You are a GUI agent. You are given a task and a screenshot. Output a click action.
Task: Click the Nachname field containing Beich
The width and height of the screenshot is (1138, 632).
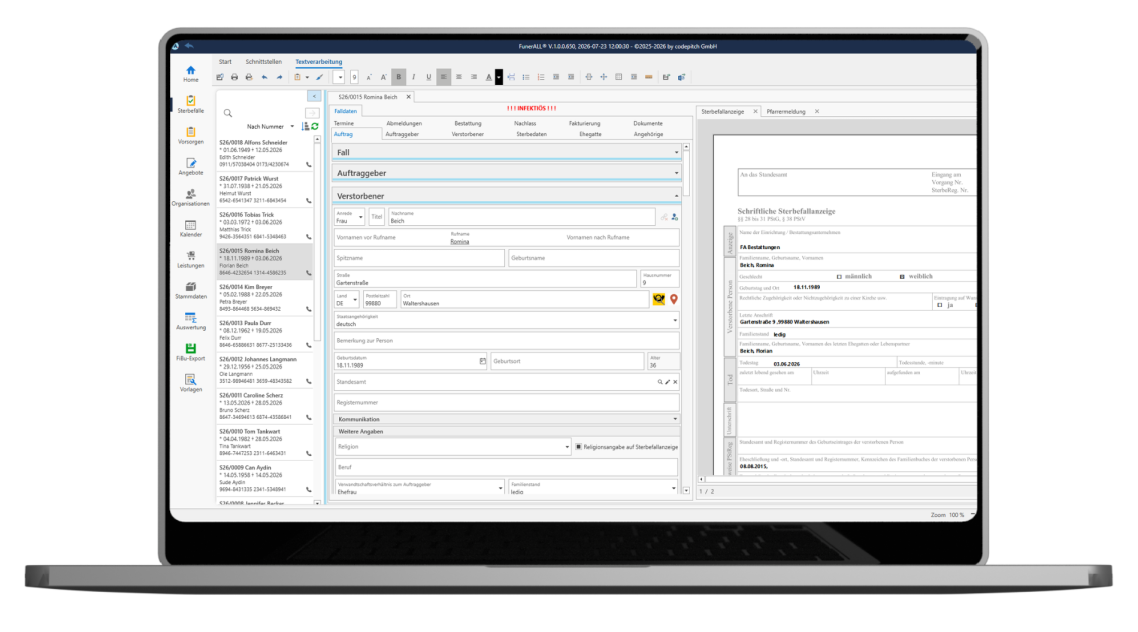click(521, 217)
